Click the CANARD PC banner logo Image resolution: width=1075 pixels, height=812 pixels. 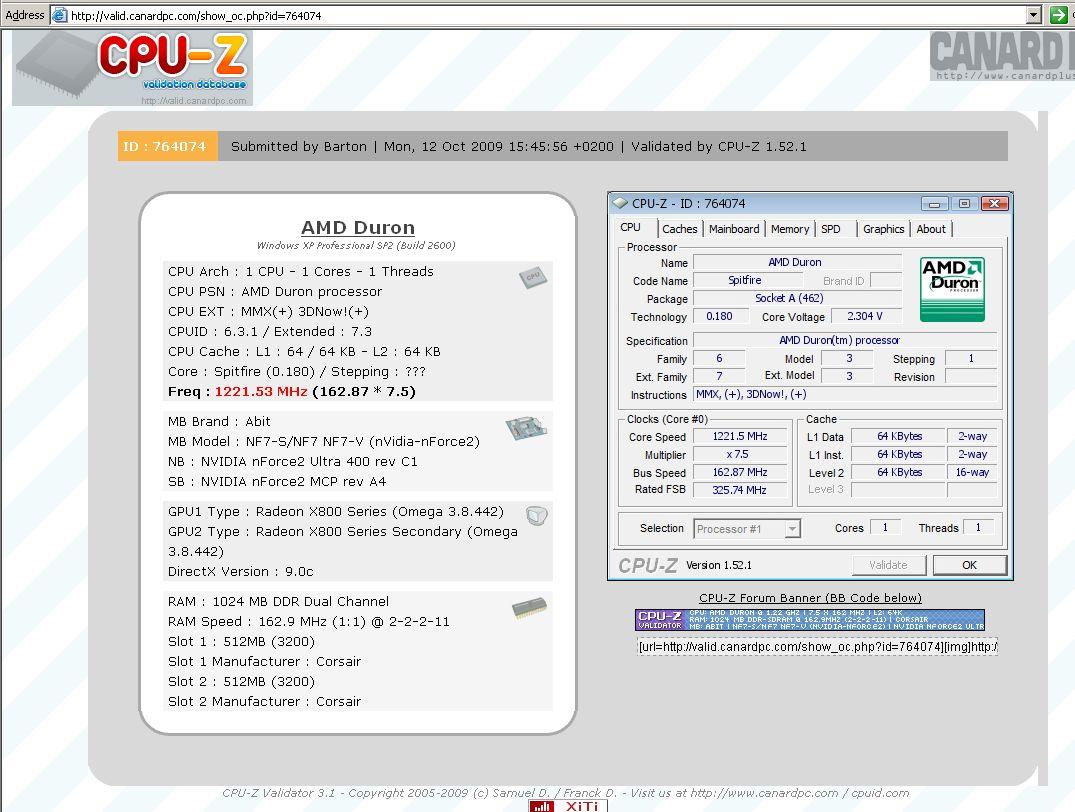(x=1002, y=56)
